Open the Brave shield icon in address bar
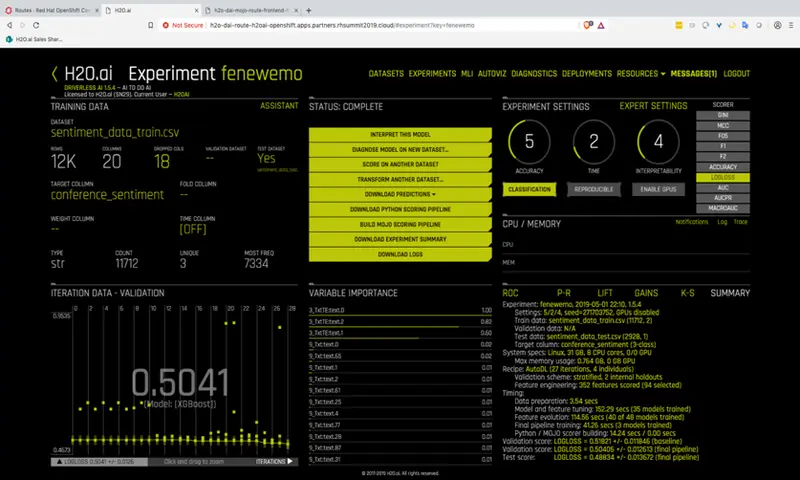The height and width of the screenshot is (480, 800). pyautogui.click(x=588, y=24)
